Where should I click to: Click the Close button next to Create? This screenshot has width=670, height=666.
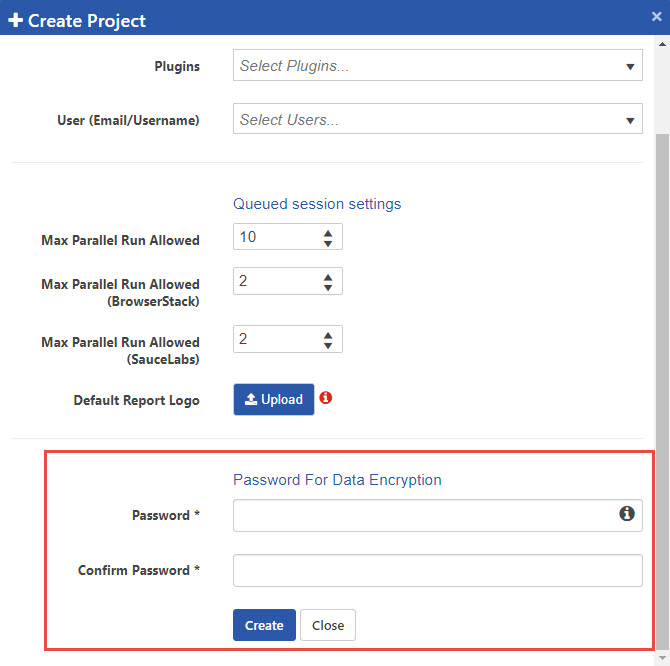327,625
